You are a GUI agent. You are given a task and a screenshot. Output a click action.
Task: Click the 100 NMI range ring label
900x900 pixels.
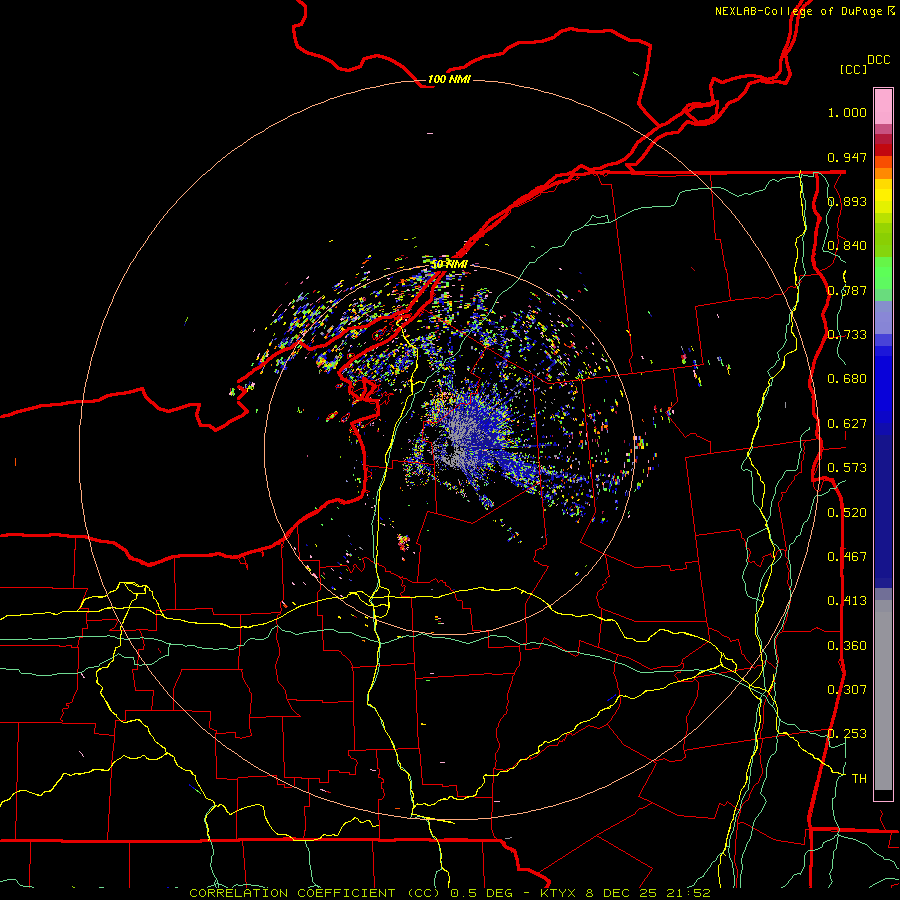[449, 79]
